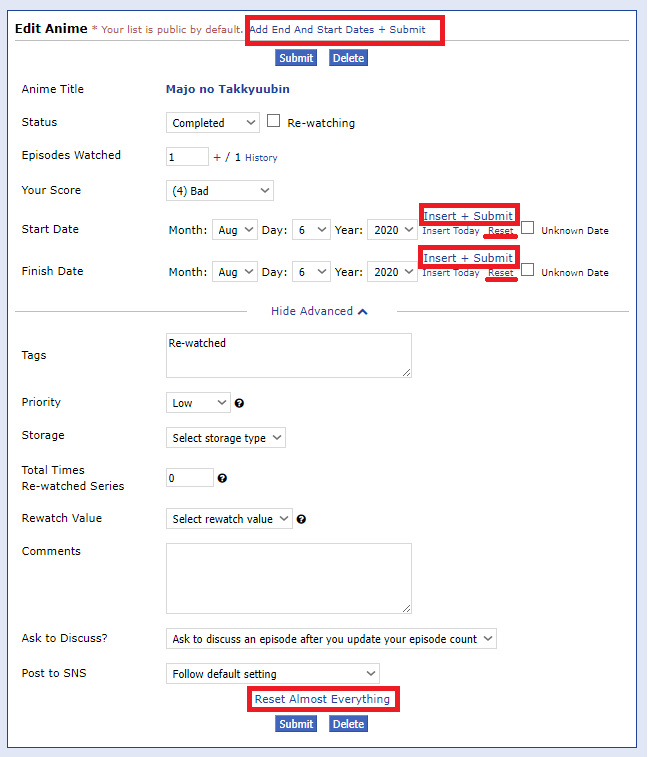650x757 pixels.
Task: Toggle the Re-watching checkbox
Action: [x=275, y=122]
